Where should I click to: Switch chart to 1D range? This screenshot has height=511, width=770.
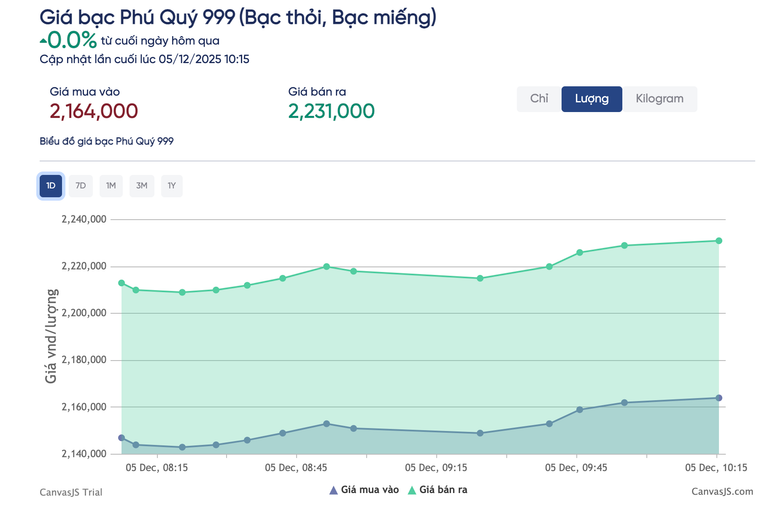51,185
